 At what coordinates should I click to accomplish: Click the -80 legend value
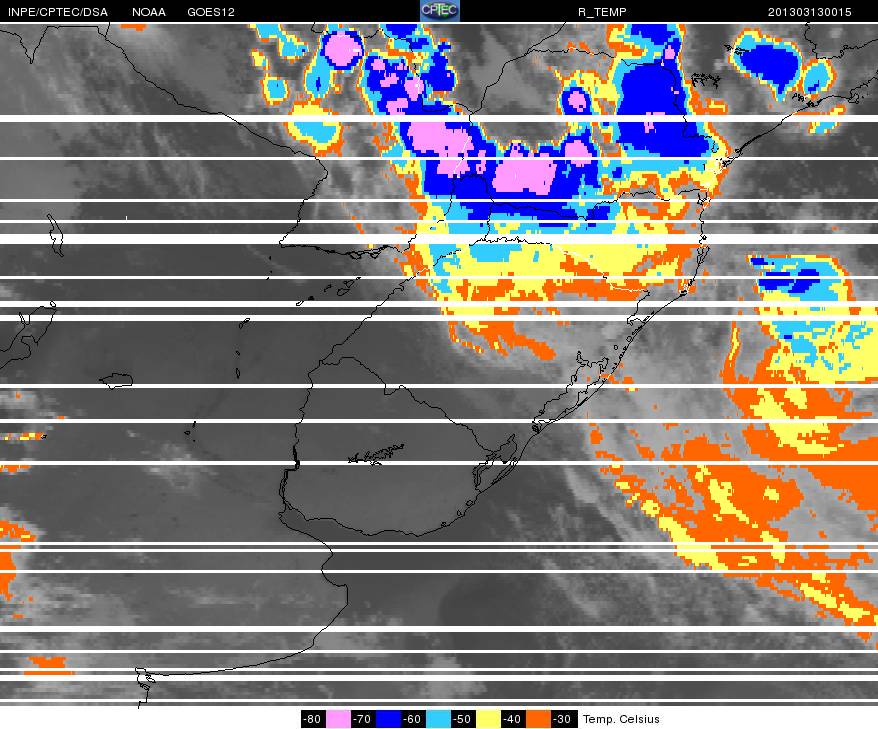(x=313, y=719)
